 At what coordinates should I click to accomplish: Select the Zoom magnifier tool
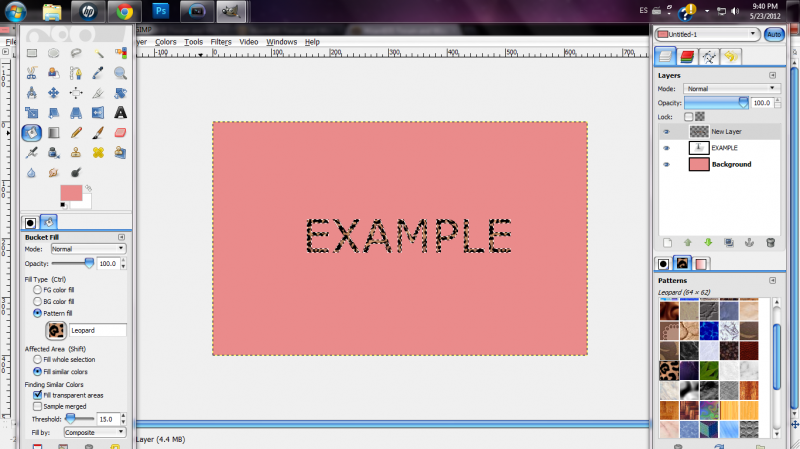120,73
